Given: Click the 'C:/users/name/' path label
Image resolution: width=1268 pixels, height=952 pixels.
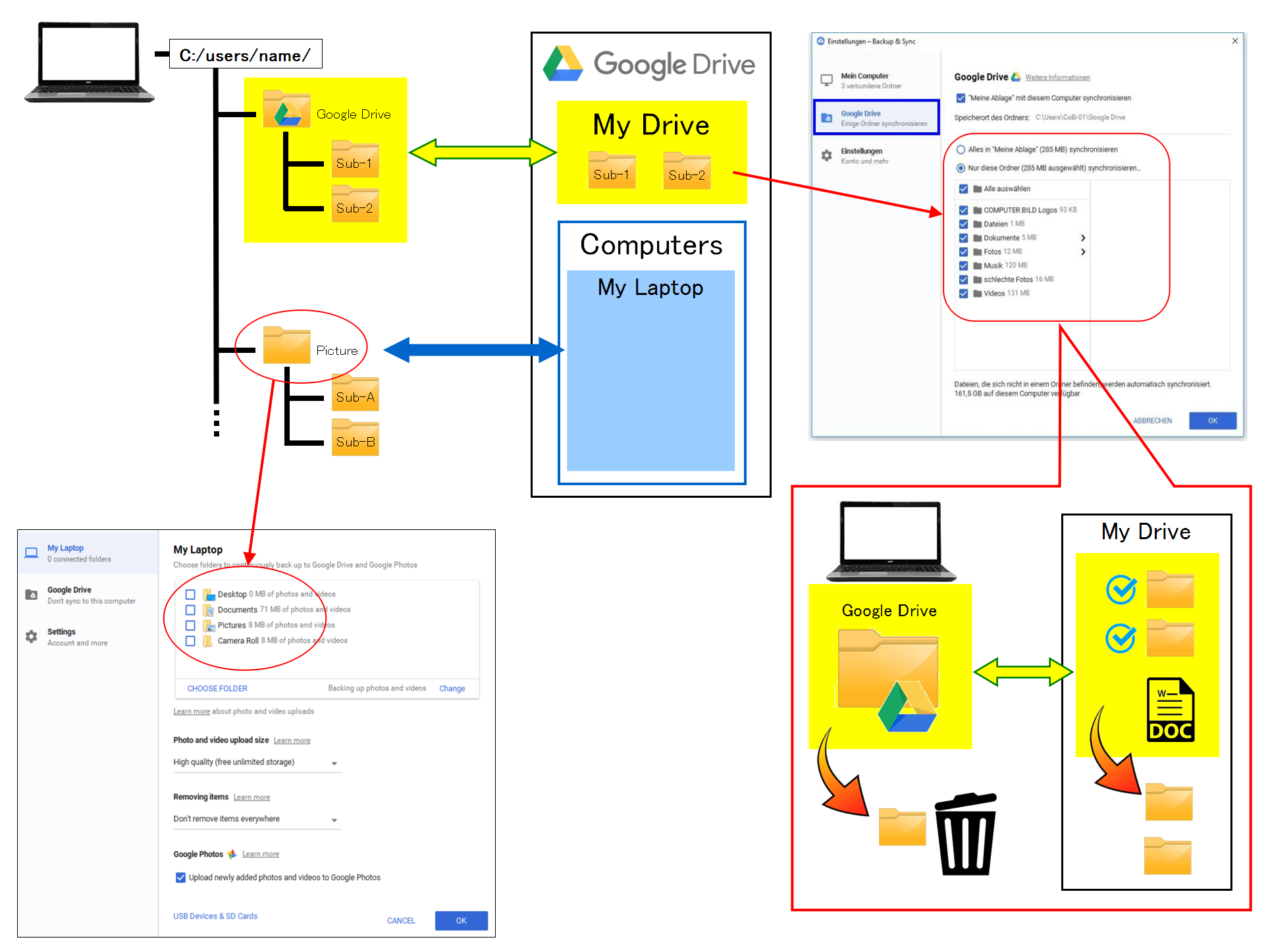Looking at the screenshot, I should [246, 55].
